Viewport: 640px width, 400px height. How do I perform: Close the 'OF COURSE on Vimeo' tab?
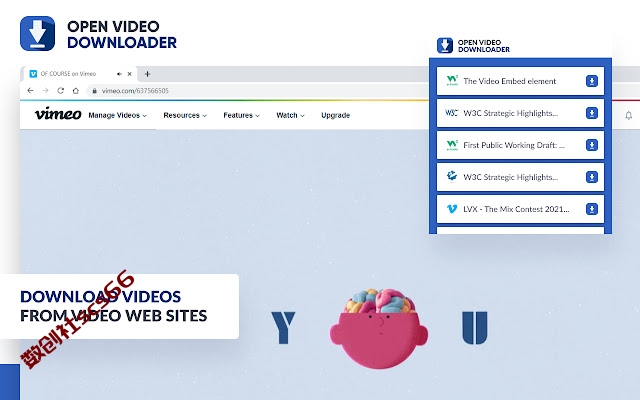[x=129, y=74]
